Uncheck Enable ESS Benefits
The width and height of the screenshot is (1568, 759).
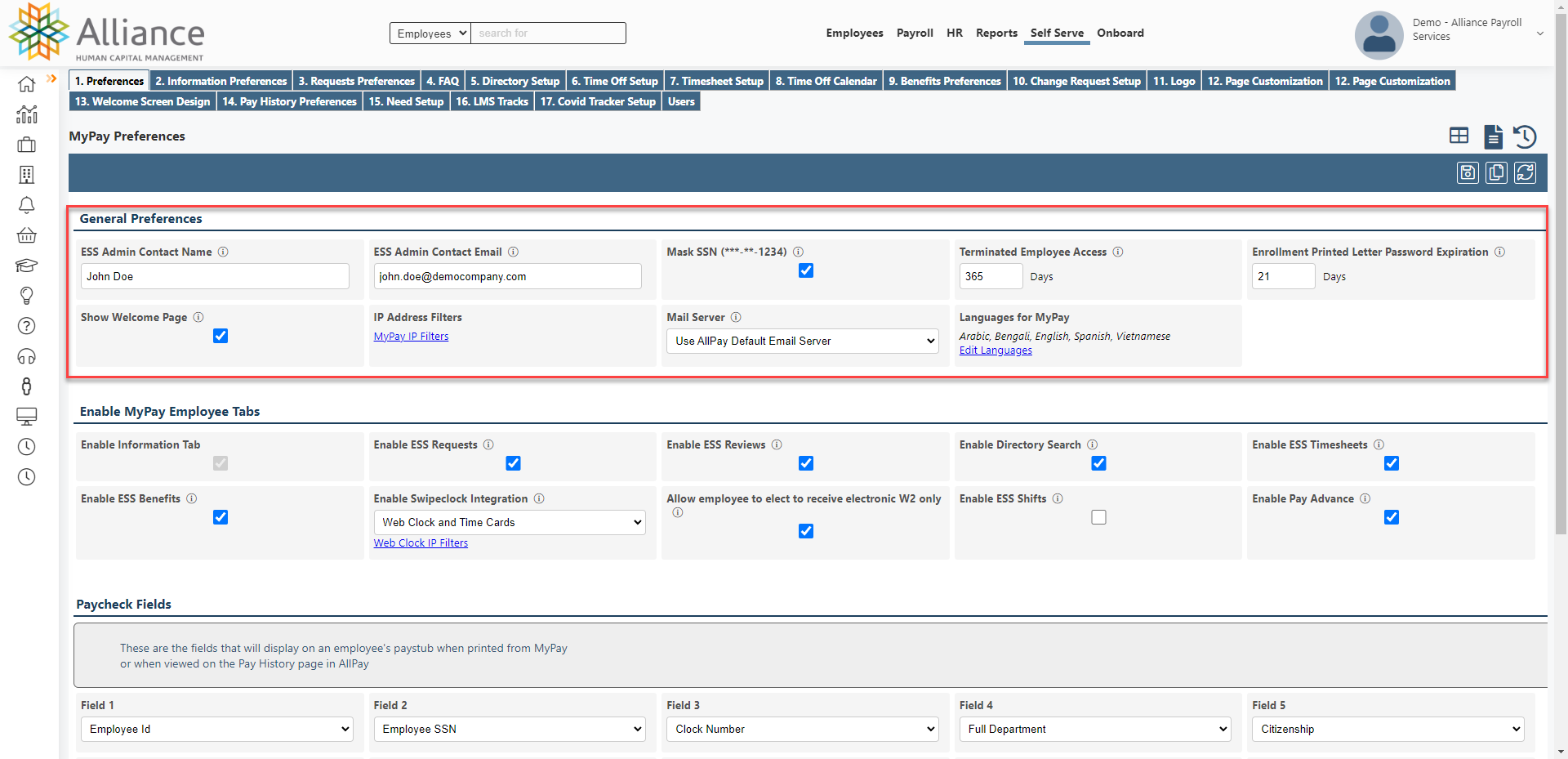pyautogui.click(x=220, y=517)
